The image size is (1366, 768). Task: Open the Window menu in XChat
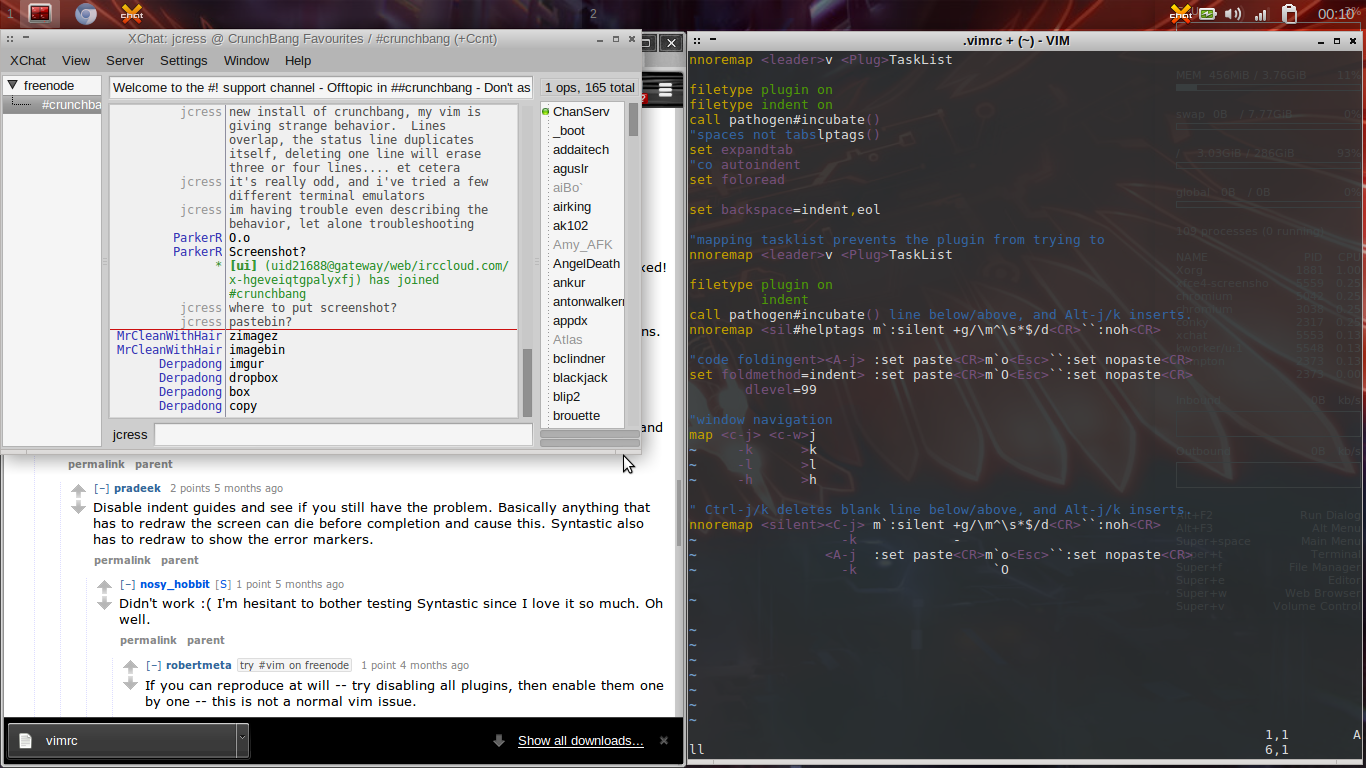tap(246, 61)
